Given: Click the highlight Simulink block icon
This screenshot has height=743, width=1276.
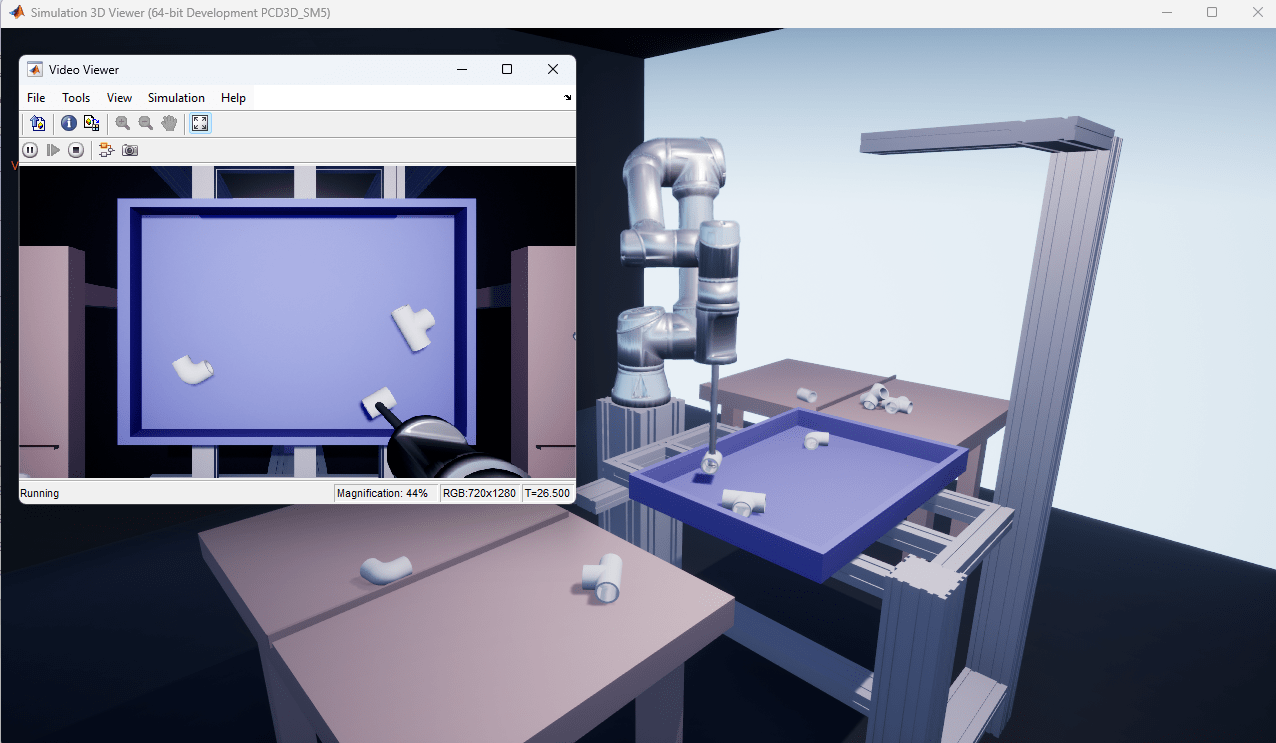Looking at the screenshot, I should pos(106,150).
